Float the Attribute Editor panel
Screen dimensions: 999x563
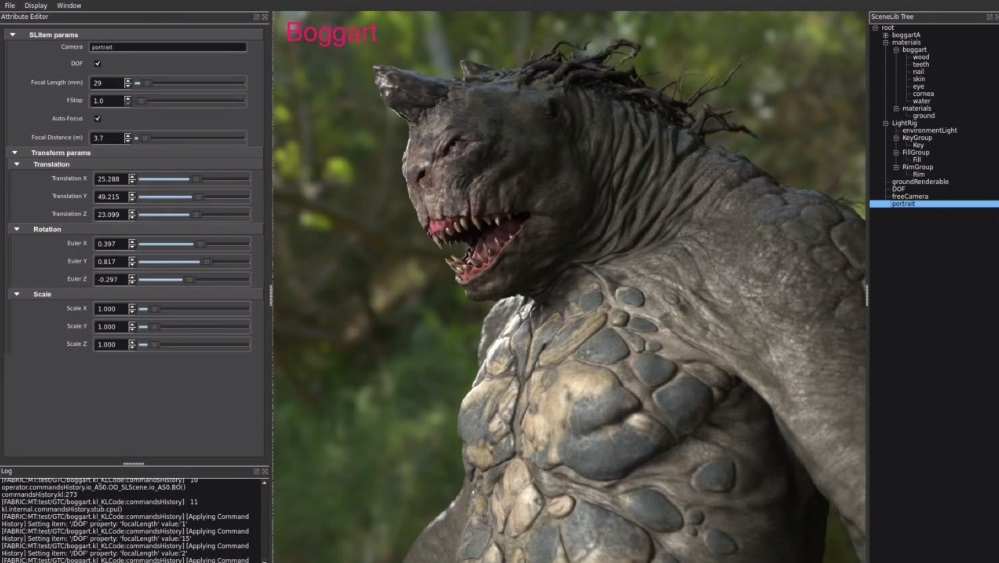256,17
